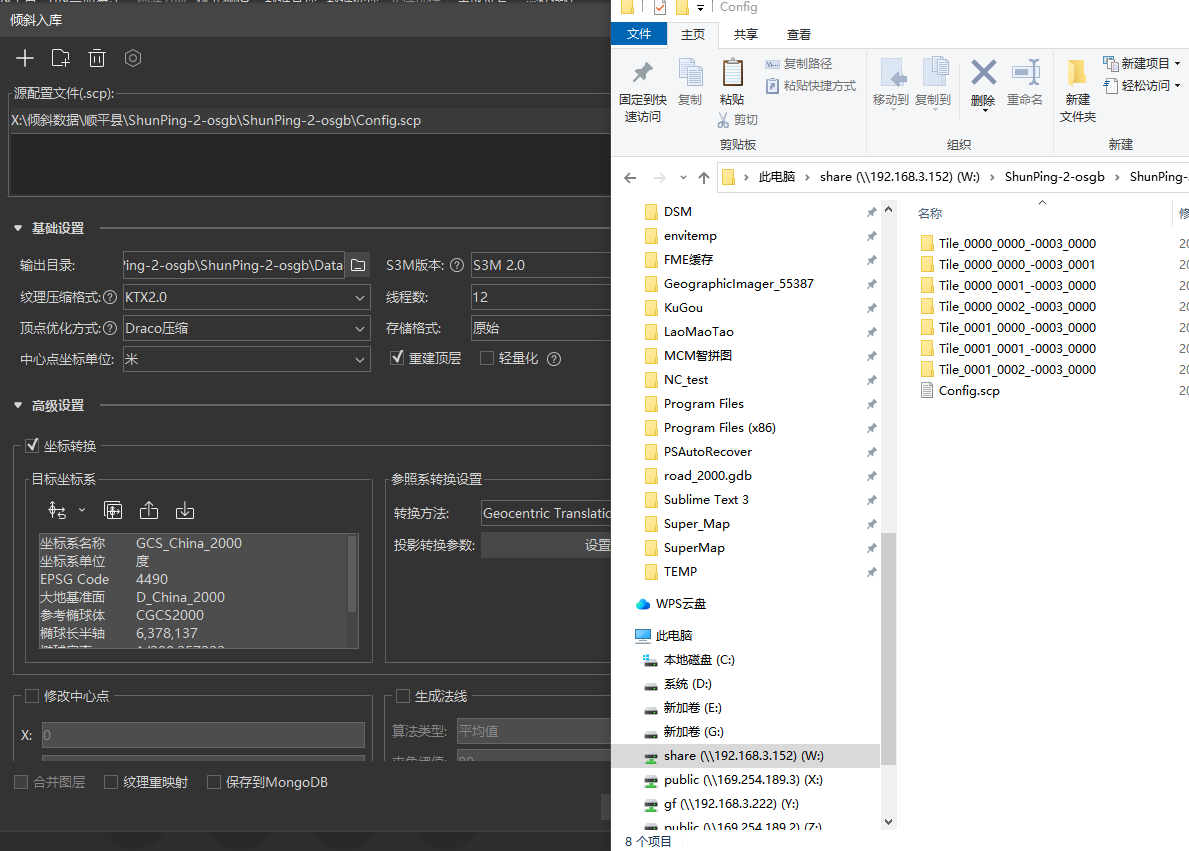This screenshot has height=851, width=1189.
Task: Enable the 保存到MongoDB checkbox
Action: [214, 782]
